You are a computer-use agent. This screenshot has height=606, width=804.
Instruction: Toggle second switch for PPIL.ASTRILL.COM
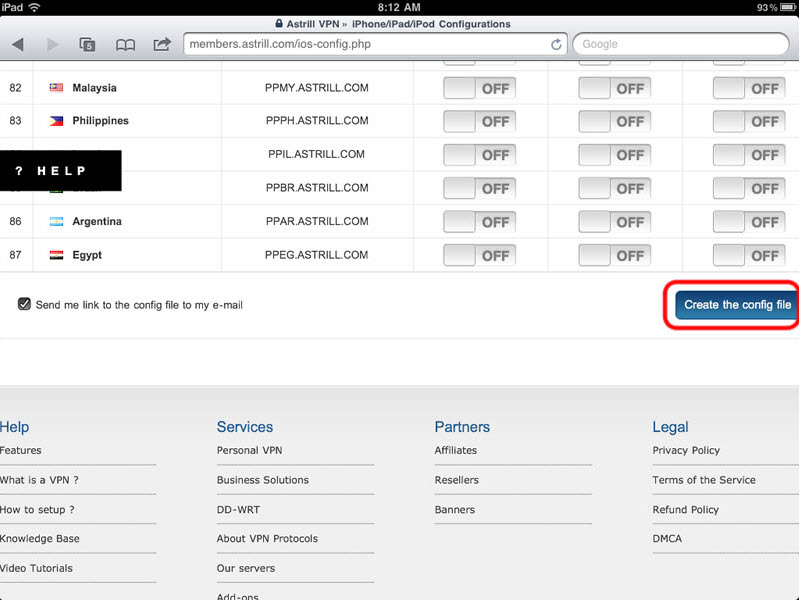click(x=614, y=155)
